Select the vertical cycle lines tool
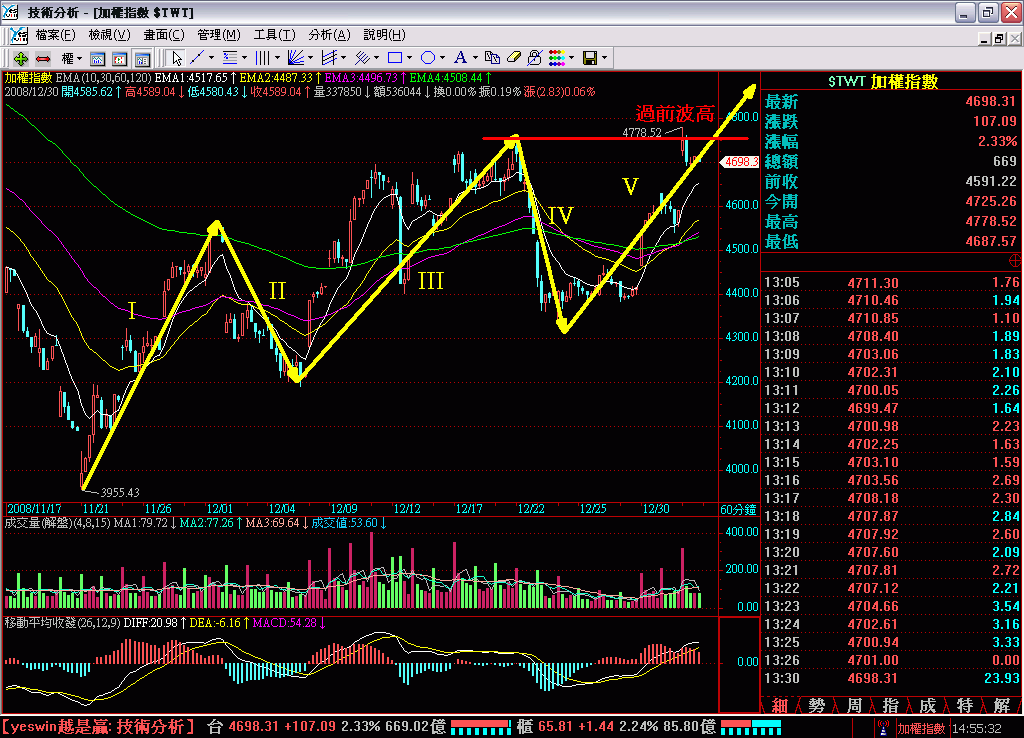This screenshot has height=738, width=1024. click(263, 58)
